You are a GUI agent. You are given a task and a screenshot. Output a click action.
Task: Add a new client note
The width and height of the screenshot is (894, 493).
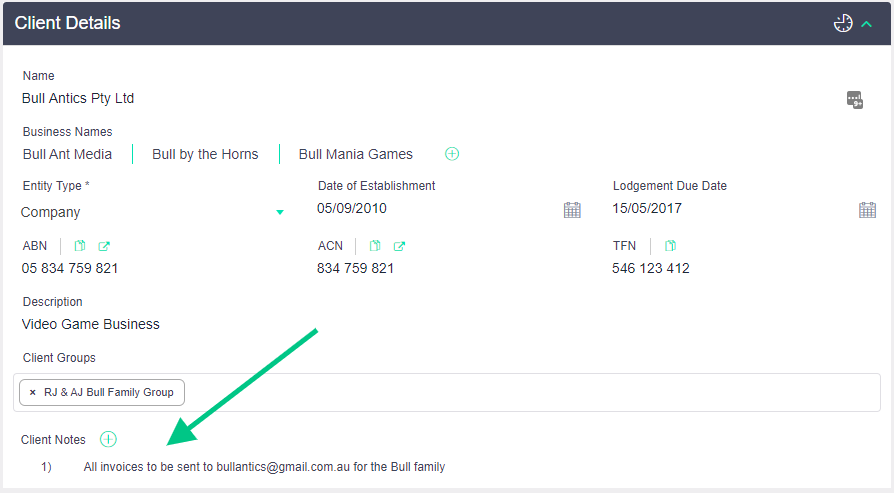click(109, 440)
